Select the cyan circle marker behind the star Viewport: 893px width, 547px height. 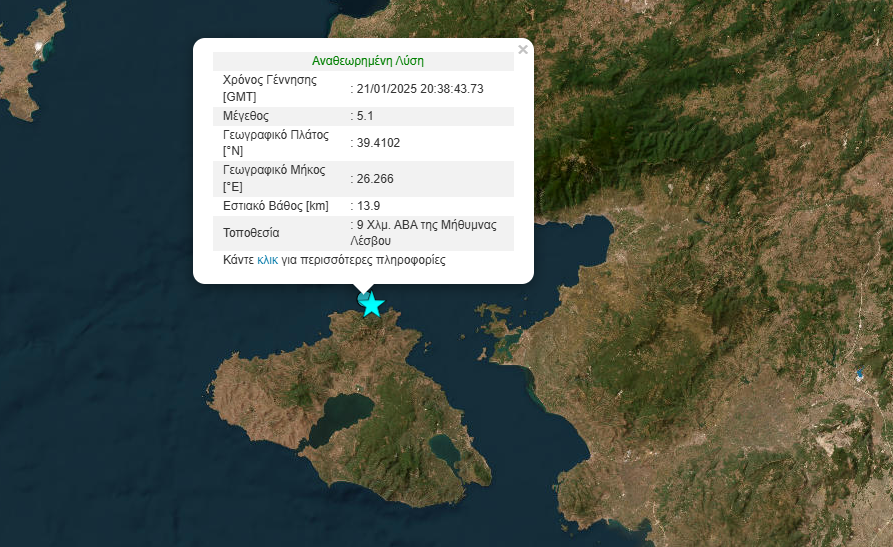tap(361, 298)
